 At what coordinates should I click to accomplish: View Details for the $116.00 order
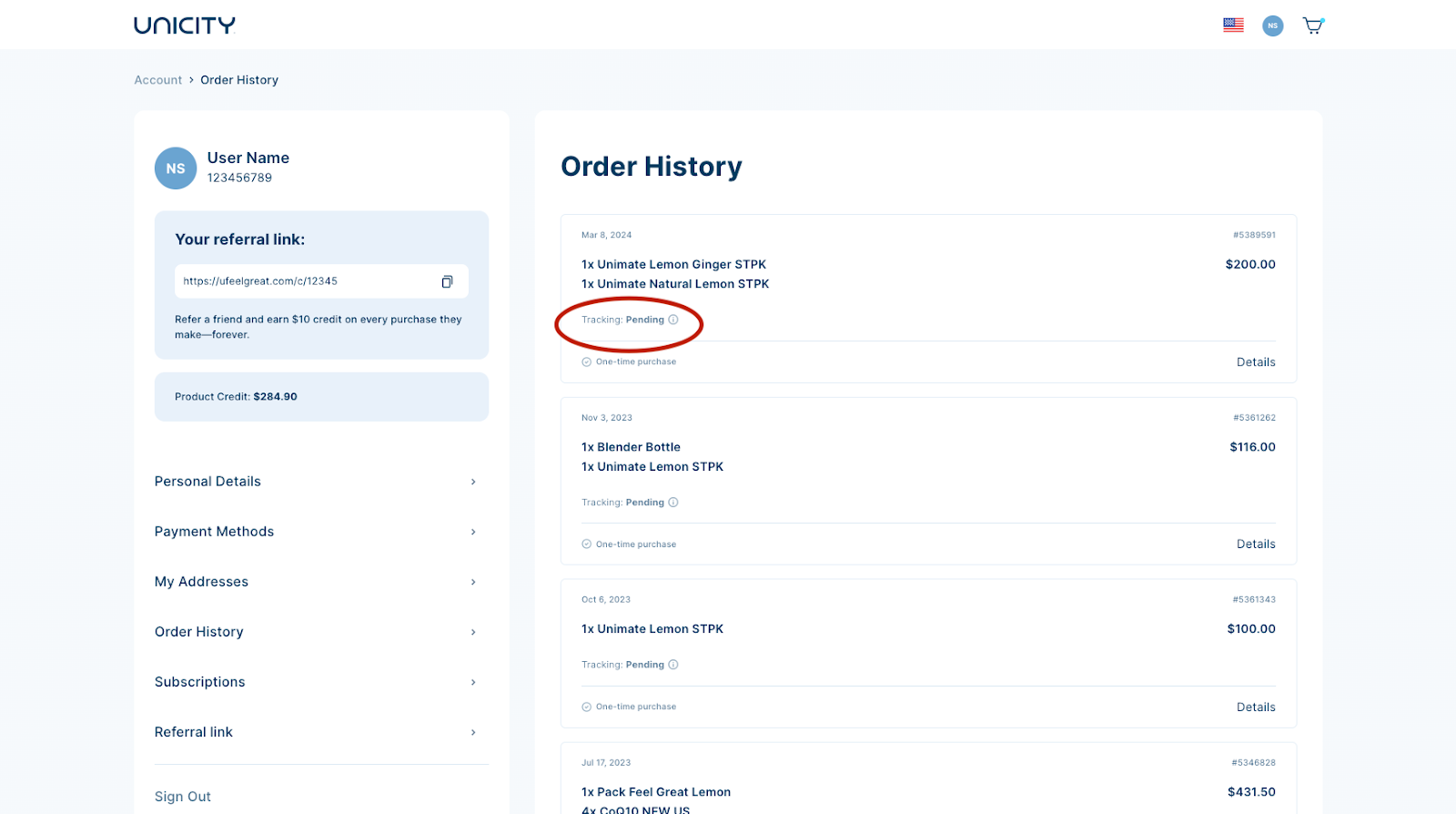1256,544
